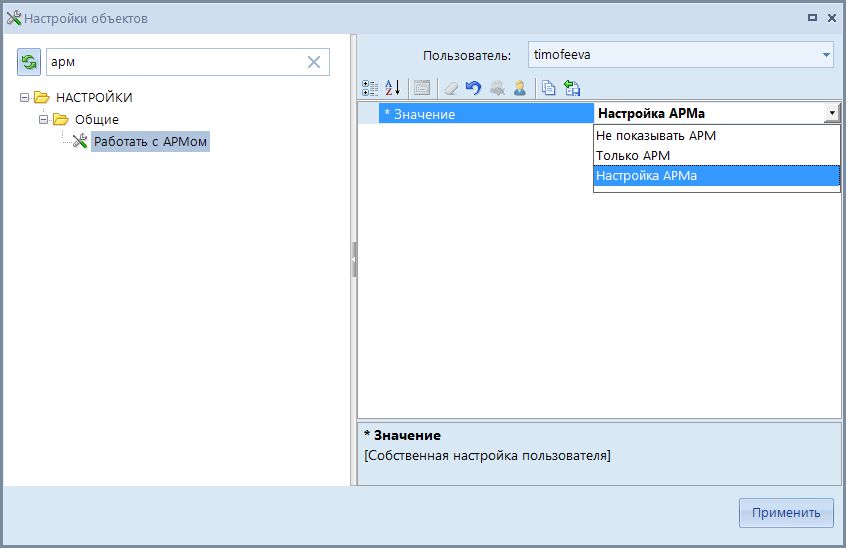Select 'Не показывать АРМ' option
The width and height of the screenshot is (846, 548).
point(656,136)
